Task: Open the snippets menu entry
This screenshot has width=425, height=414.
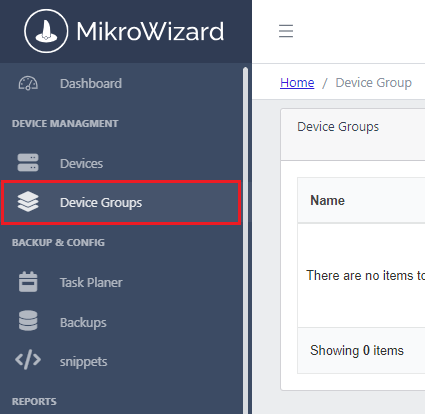Action: click(x=121, y=361)
